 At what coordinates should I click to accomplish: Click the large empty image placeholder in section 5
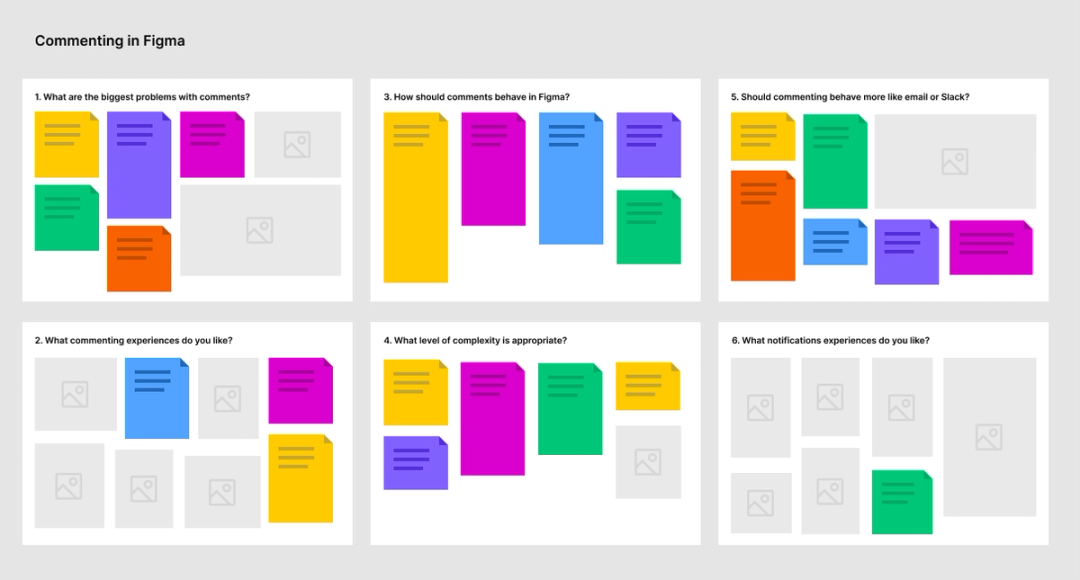954,161
